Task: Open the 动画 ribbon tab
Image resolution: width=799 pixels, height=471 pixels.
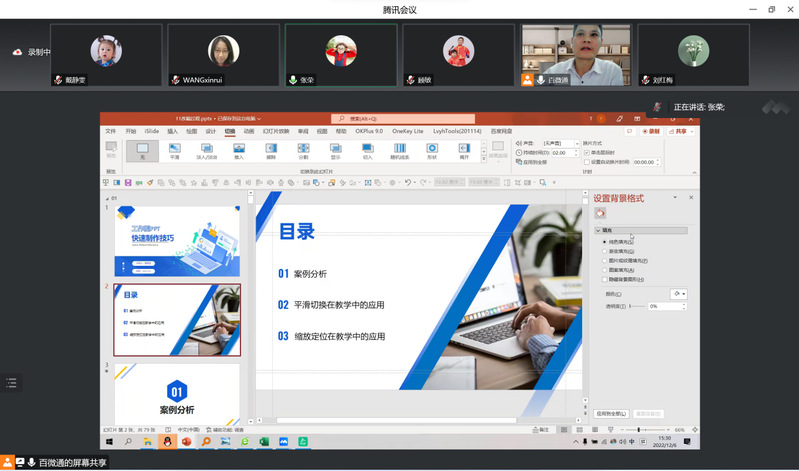Action: [248, 131]
